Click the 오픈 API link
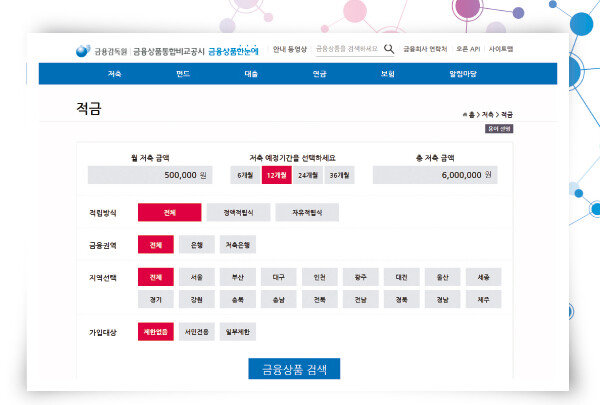 tap(469, 48)
